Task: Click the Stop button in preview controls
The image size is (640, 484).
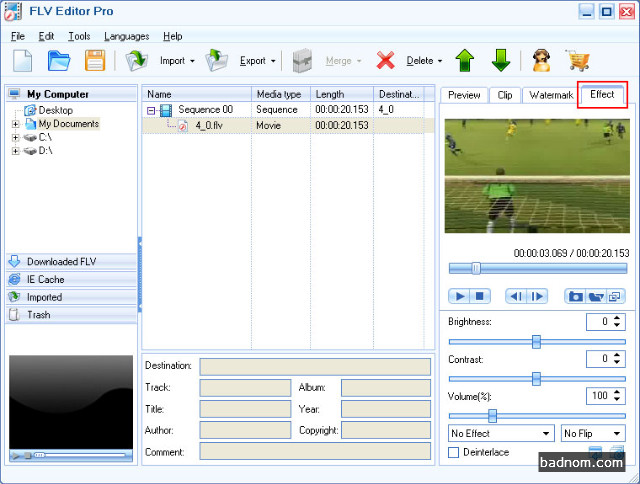Action: click(480, 296)
